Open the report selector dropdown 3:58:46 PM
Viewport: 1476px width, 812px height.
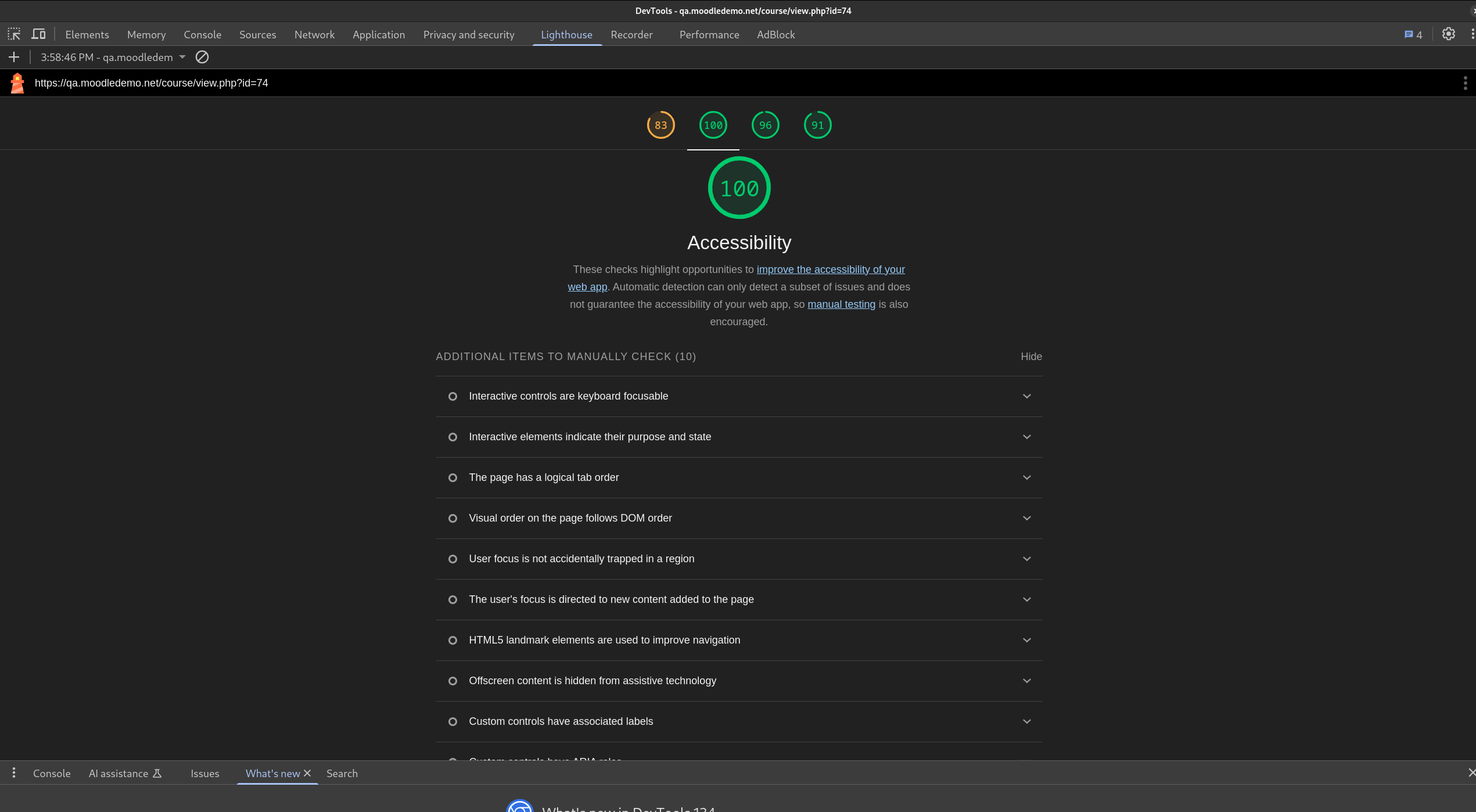tap(113, 57)
